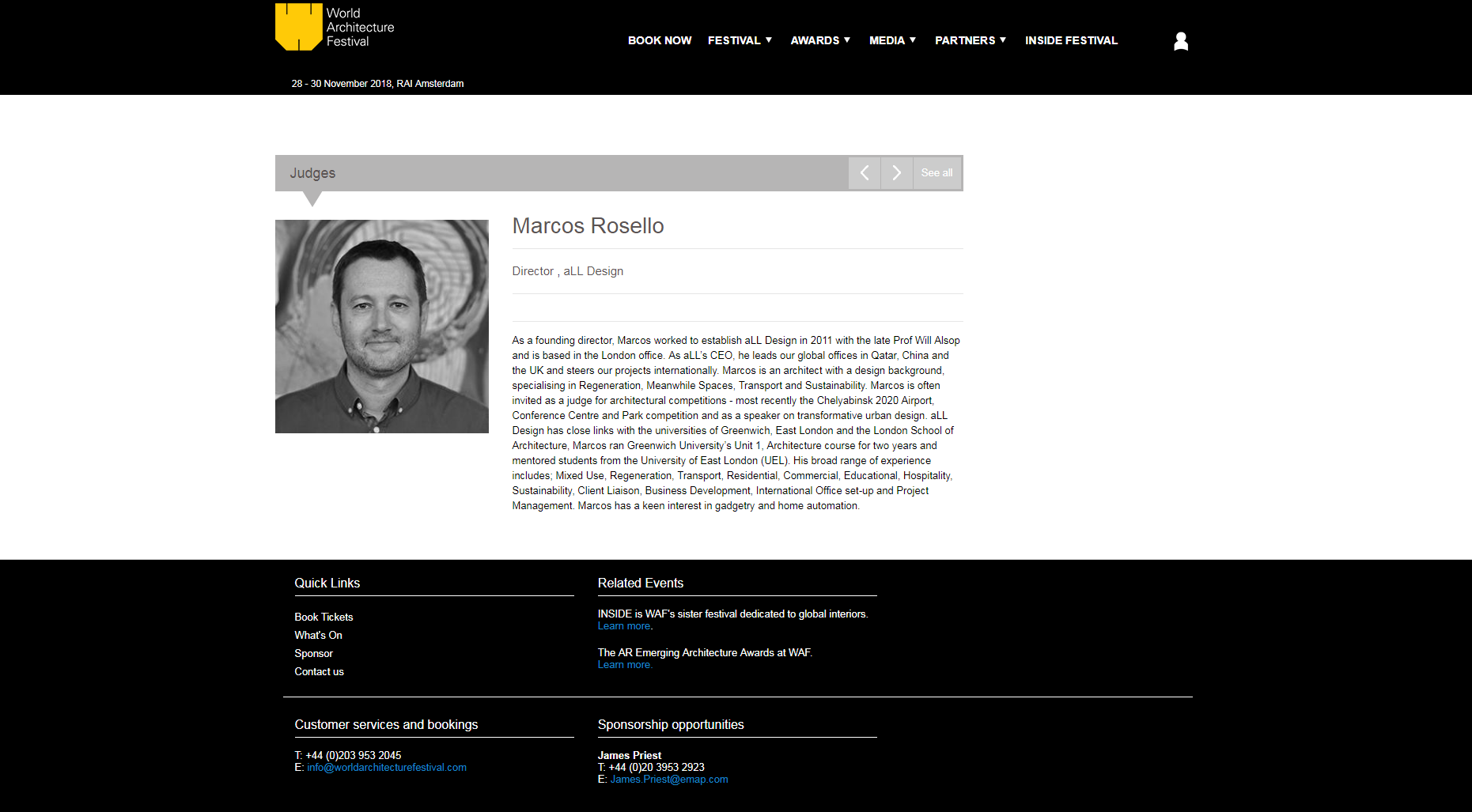This screenshot has height=812, width=1472.
Task: Open the Book Tickets quick link
Action: coord(324,617)
